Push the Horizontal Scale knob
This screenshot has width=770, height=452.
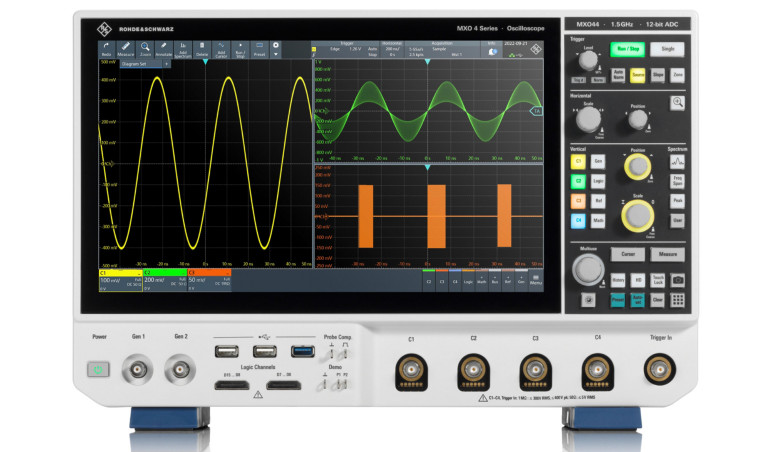[x=588, y=119]
